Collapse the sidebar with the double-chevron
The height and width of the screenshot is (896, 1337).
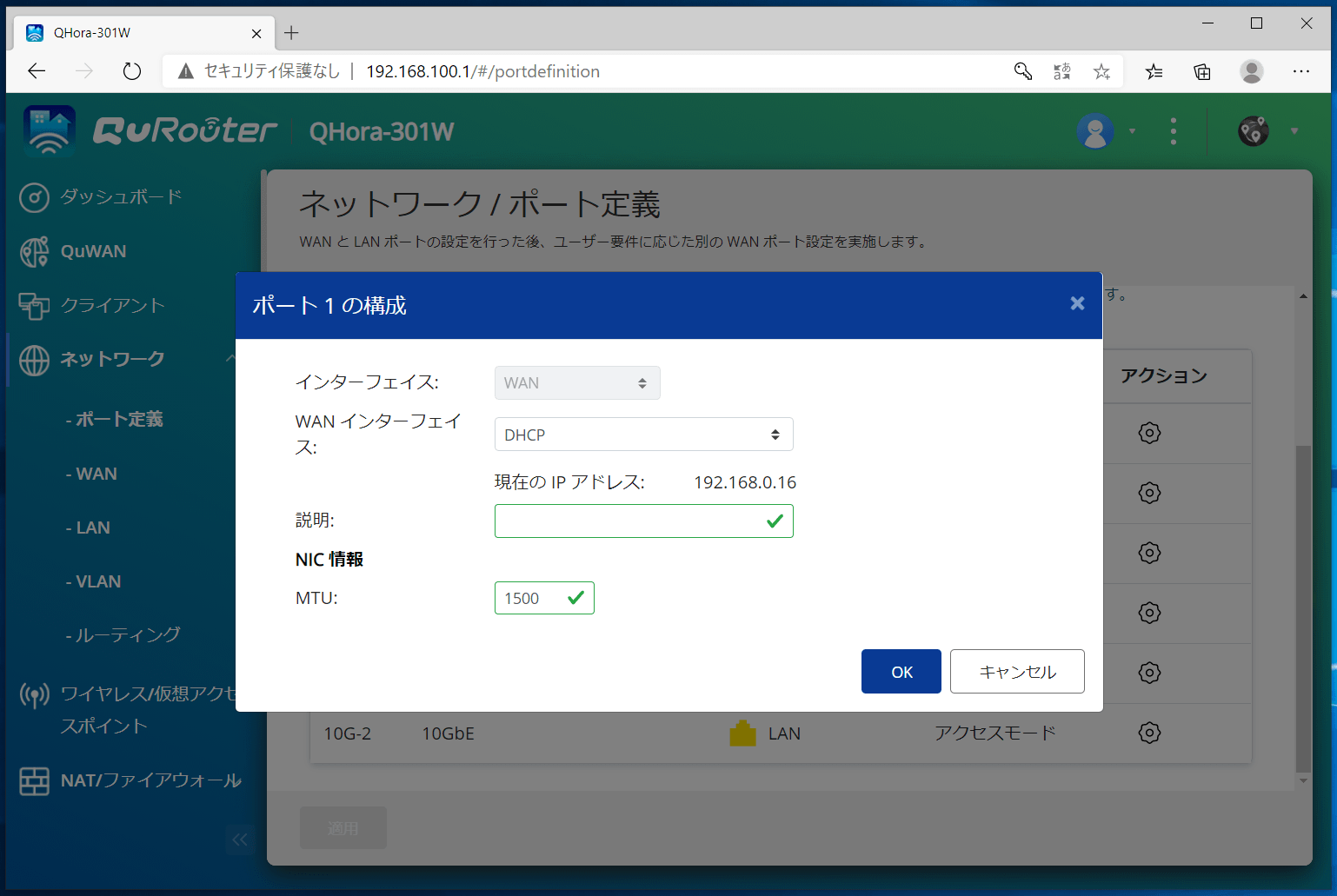(x=240, y=839)
